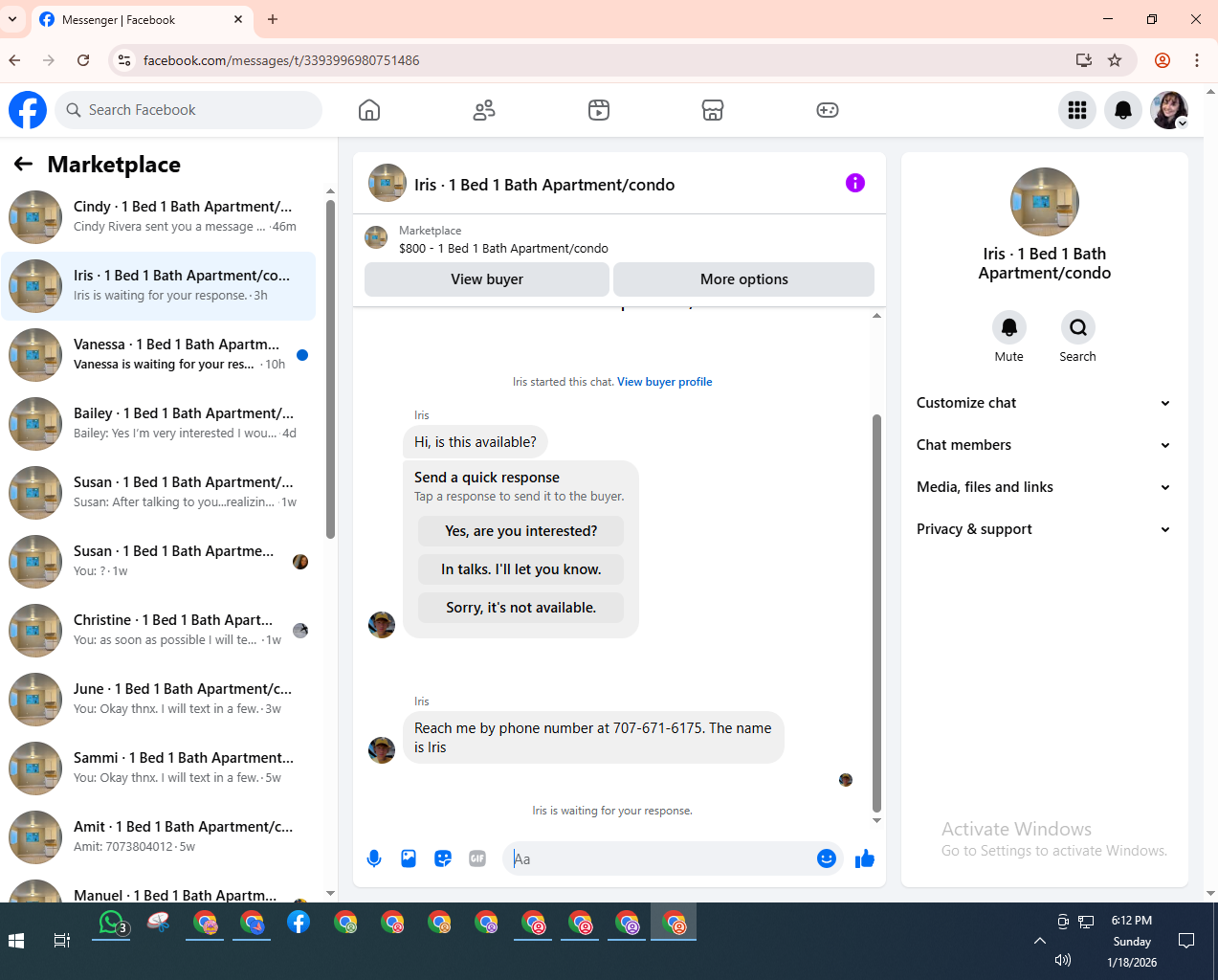Go back using Marketplace back arrow

pos(24,165)
